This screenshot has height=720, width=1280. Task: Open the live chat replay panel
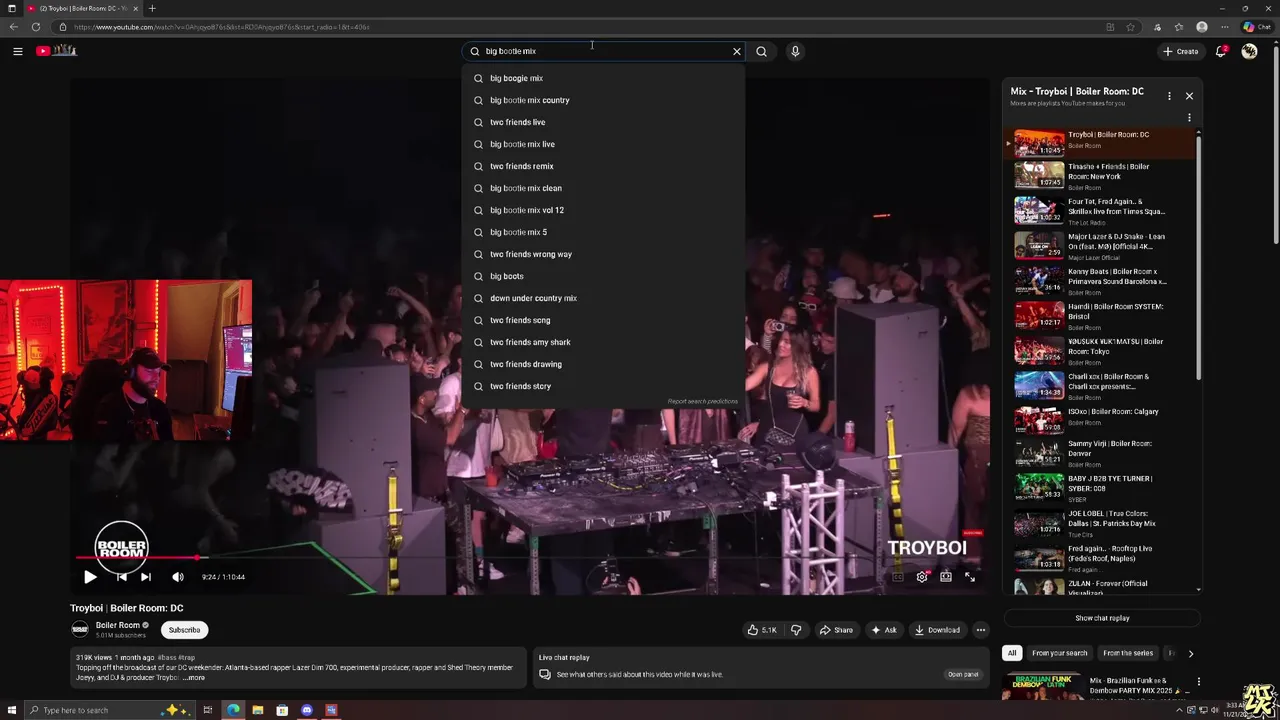point(963,674)
